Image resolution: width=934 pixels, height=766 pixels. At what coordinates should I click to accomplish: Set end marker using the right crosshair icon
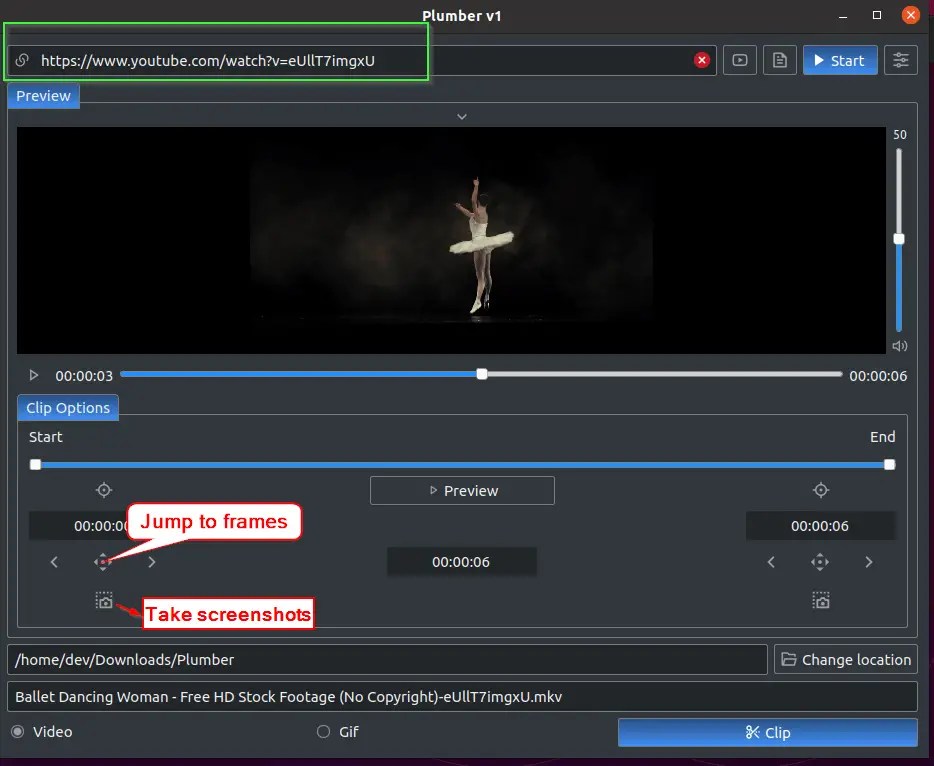(820, 490)
